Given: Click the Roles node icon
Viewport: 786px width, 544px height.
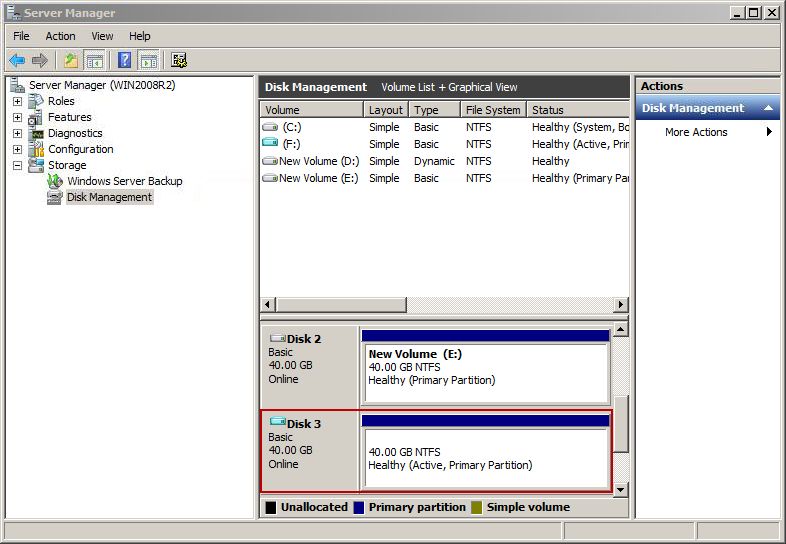Looking at the screenshot, I should 36,101.
